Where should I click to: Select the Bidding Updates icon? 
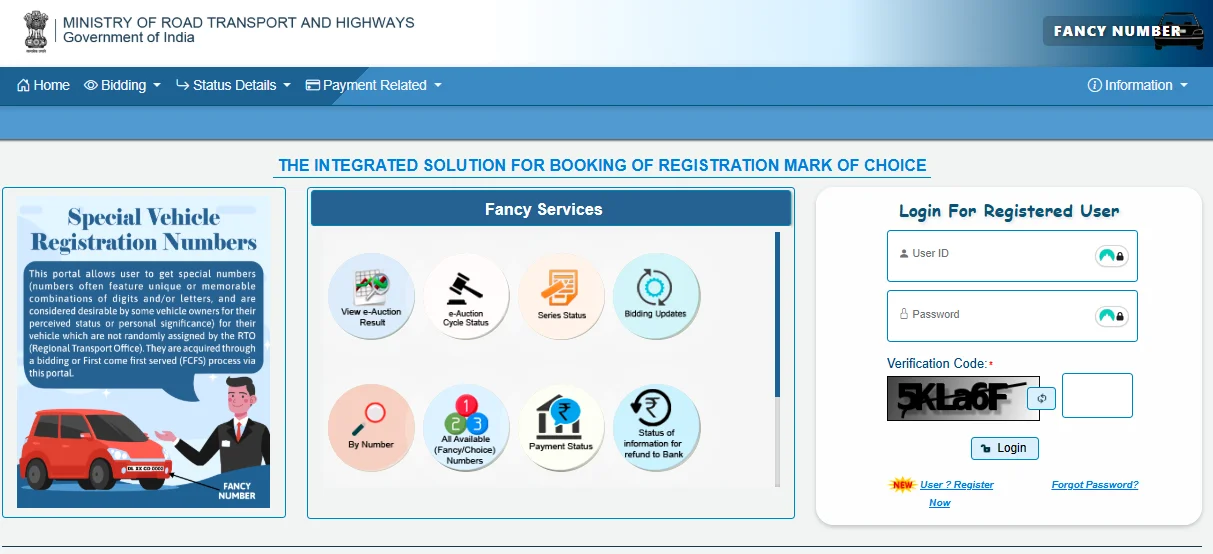coord(655,295)
